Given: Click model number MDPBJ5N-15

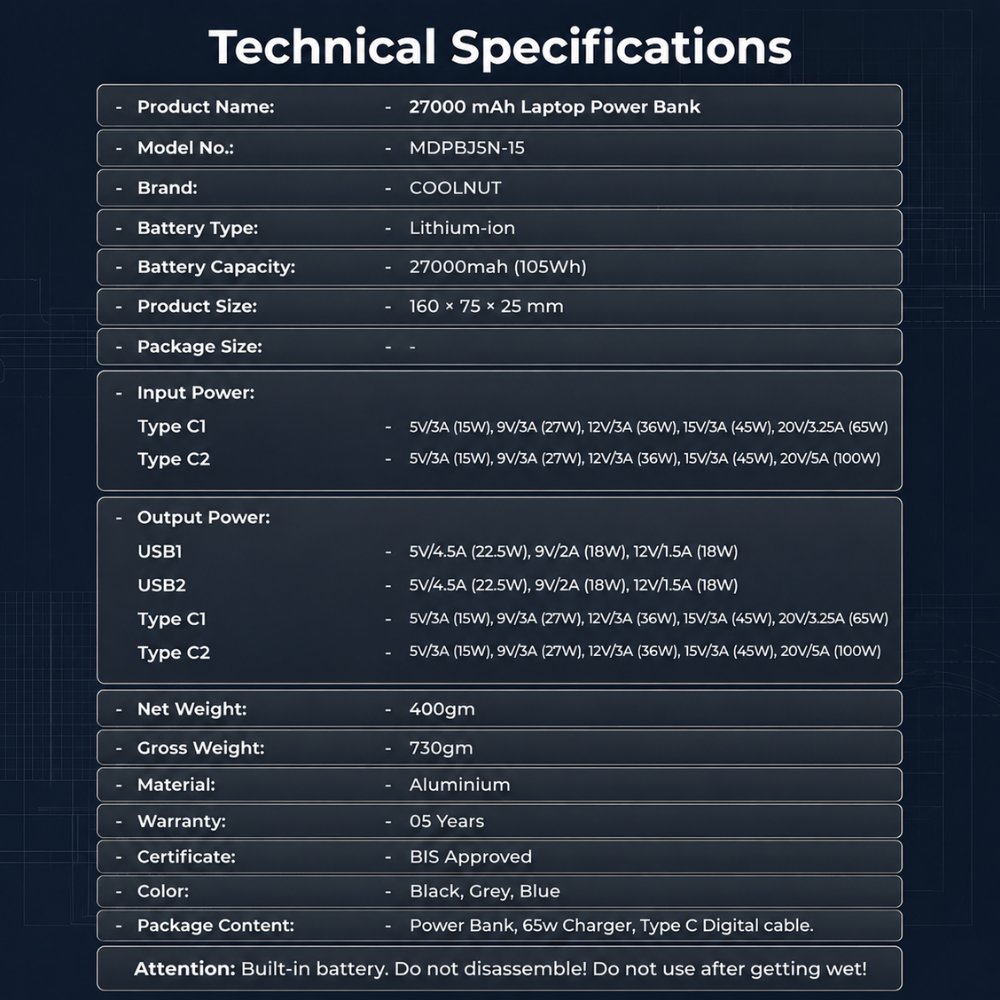Looking at the screenshot, I should click(467, 148).
